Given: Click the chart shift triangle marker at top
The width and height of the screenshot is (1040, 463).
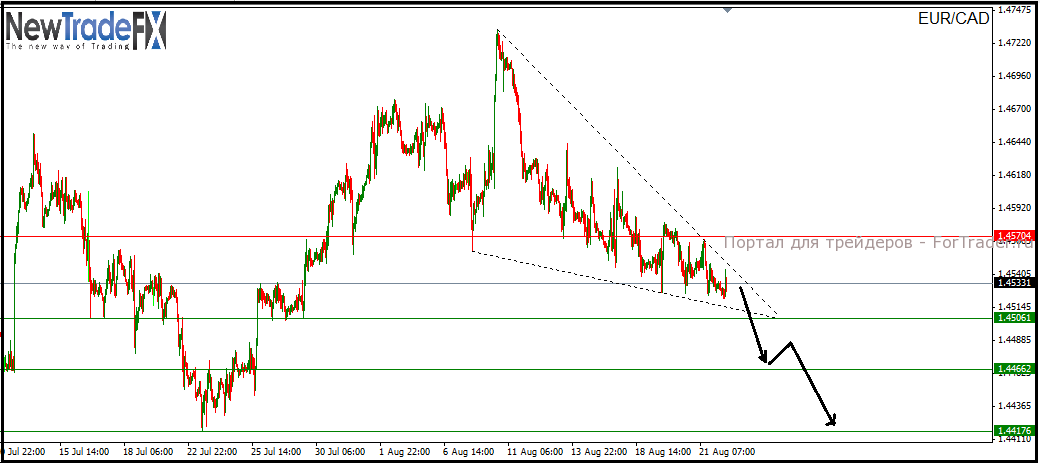Looking at the screenshot, I should point(728,10).
